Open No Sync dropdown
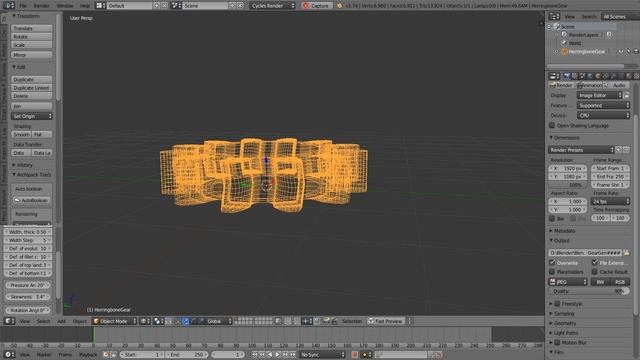 pos(322,354)
